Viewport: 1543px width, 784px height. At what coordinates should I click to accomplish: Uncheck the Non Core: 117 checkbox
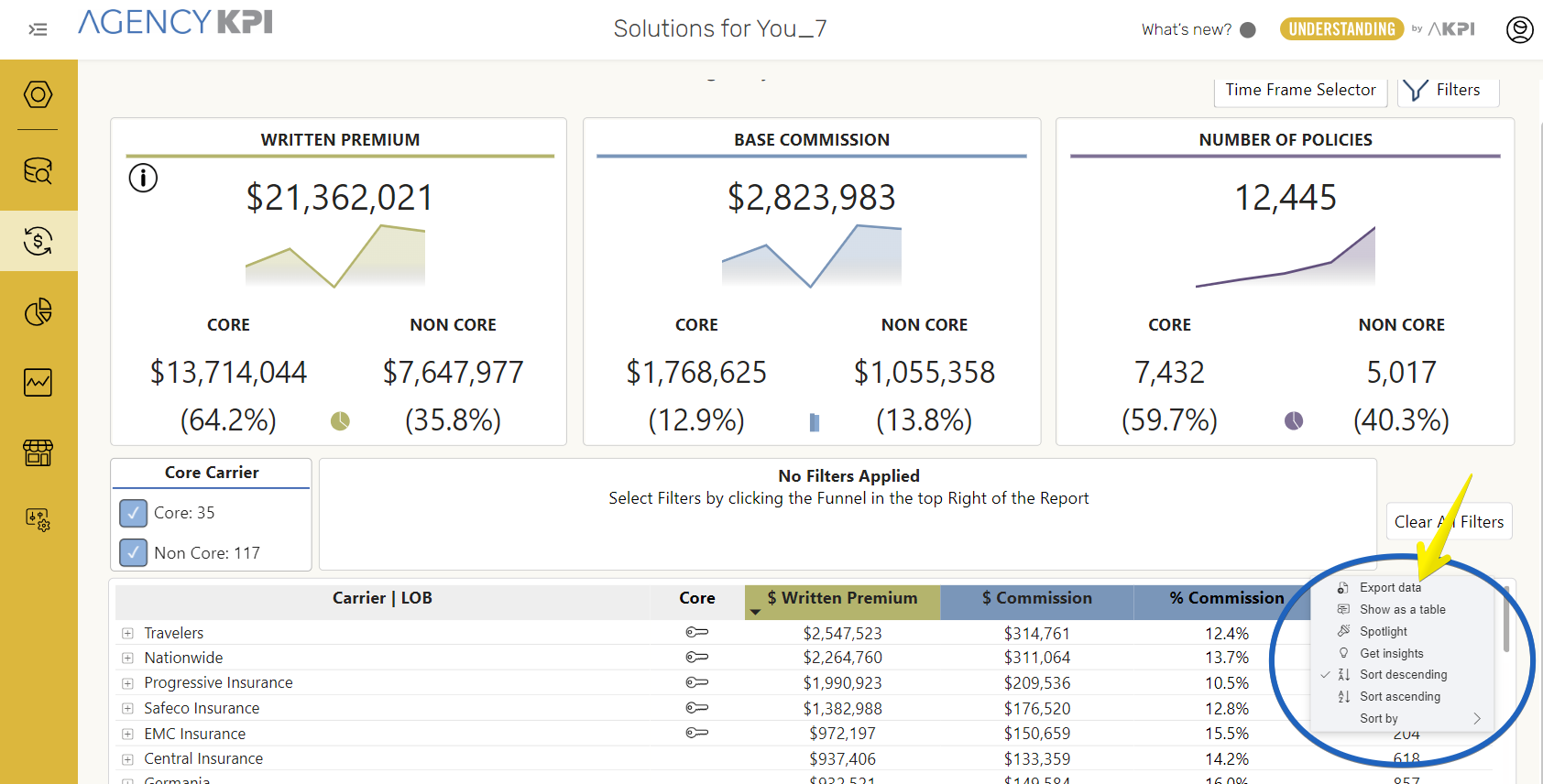134,552
